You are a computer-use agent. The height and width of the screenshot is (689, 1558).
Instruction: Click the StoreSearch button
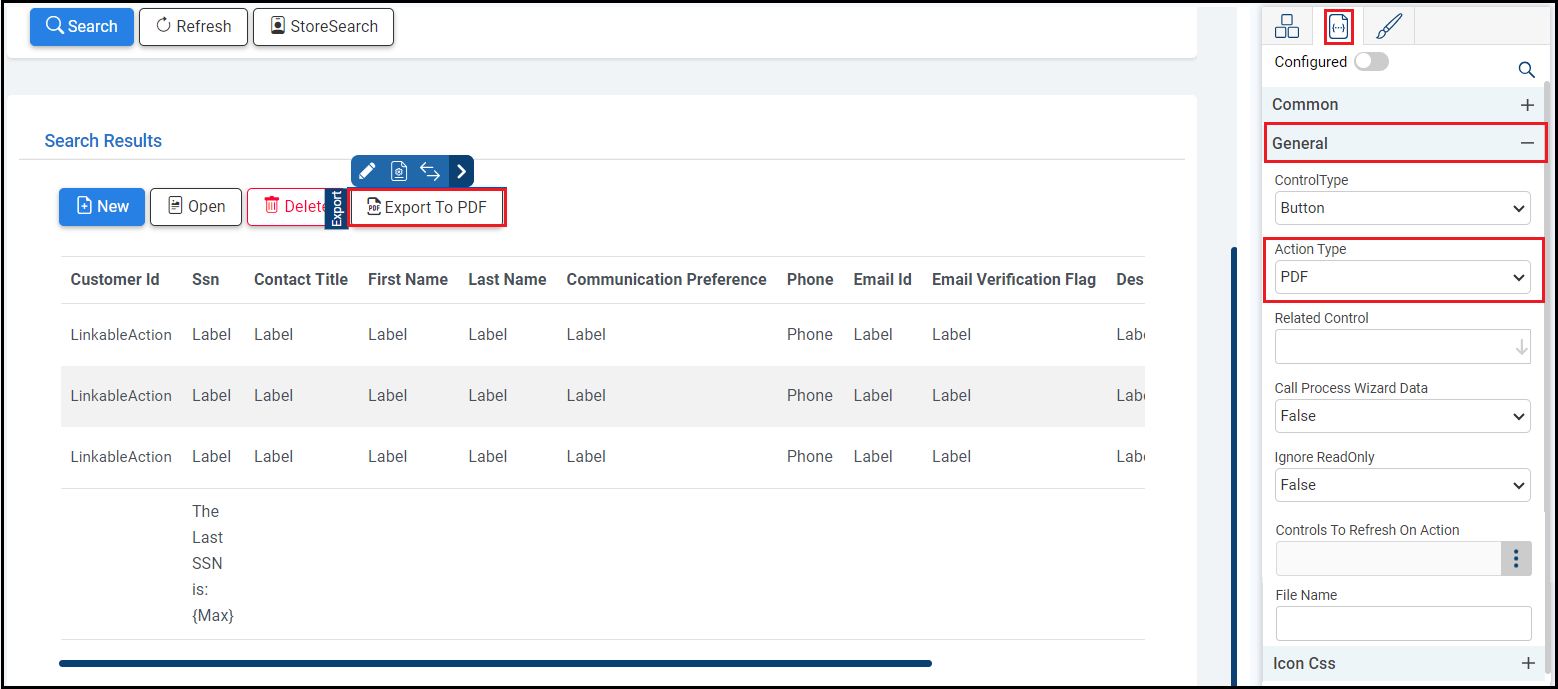(323, 27)
